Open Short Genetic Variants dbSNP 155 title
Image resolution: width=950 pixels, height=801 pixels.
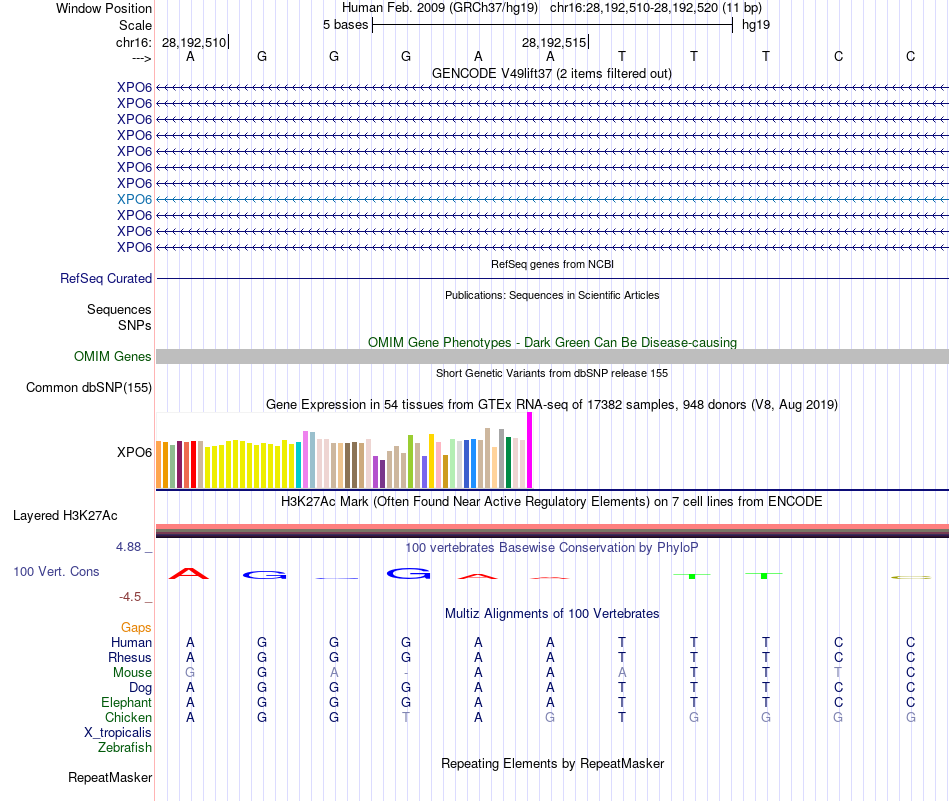(552, 373)
